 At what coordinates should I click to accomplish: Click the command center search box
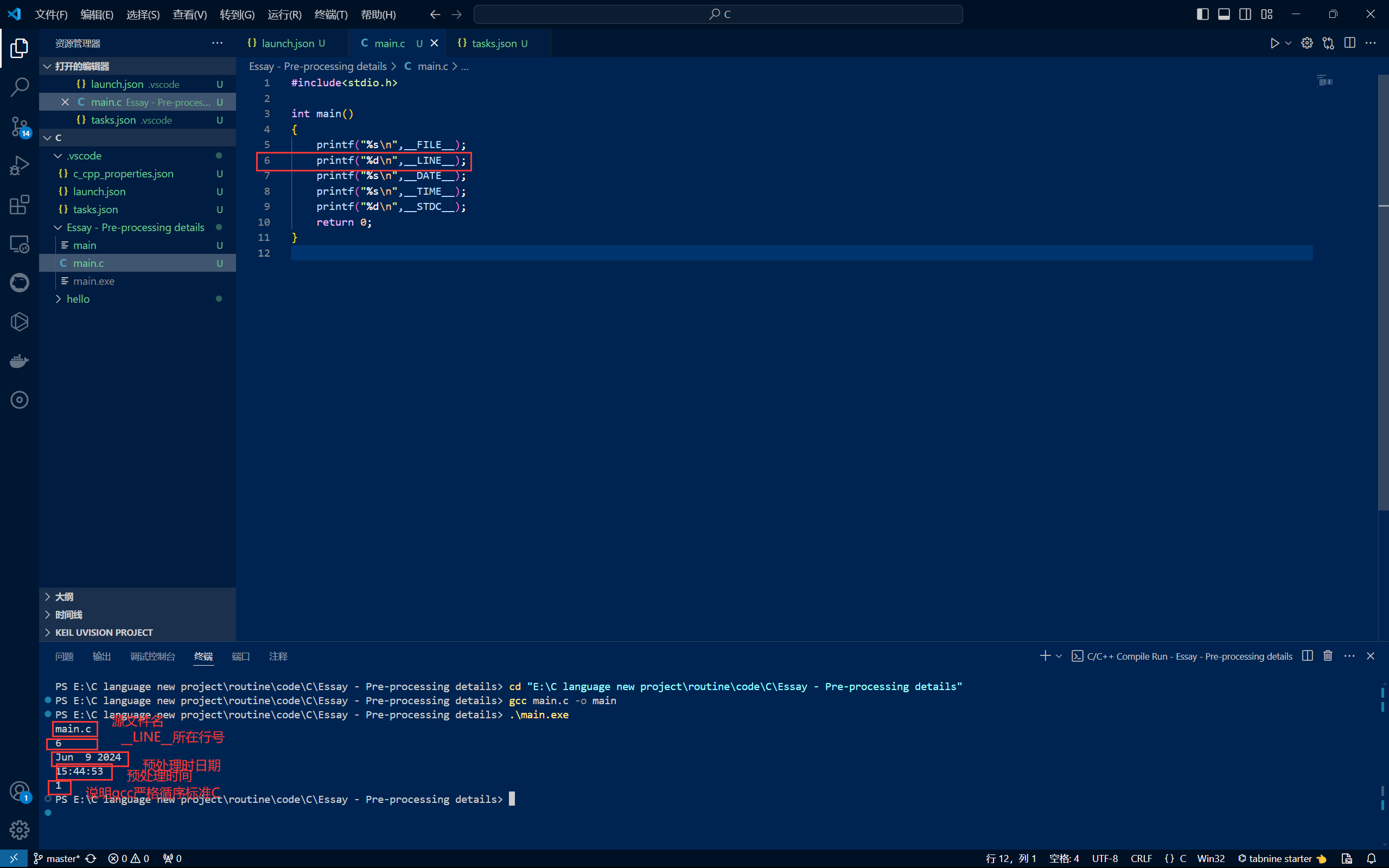pos(718,14)
